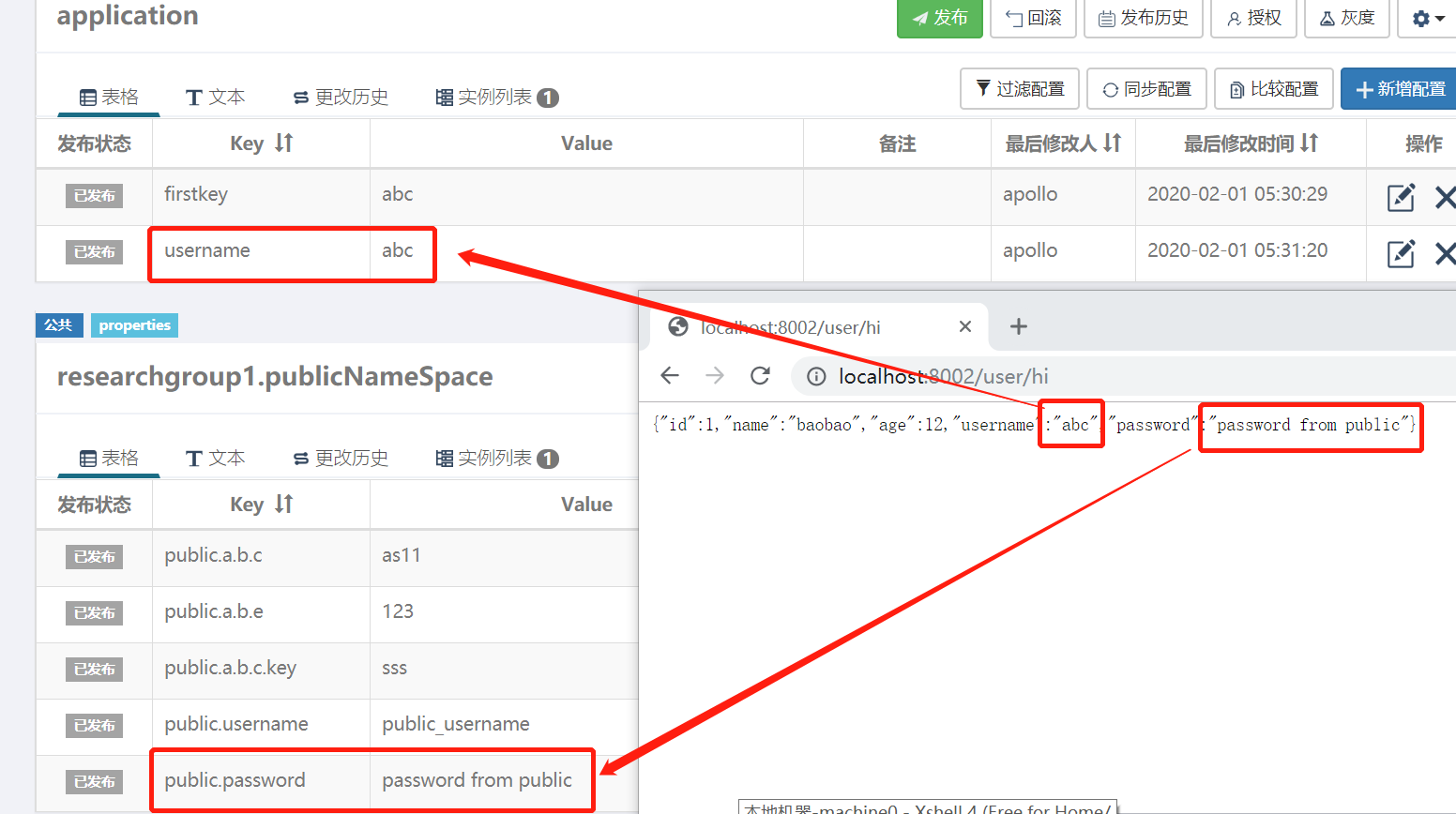Click the 公共 label badge
Screen dimensions: 1456x814
(59, 325)
